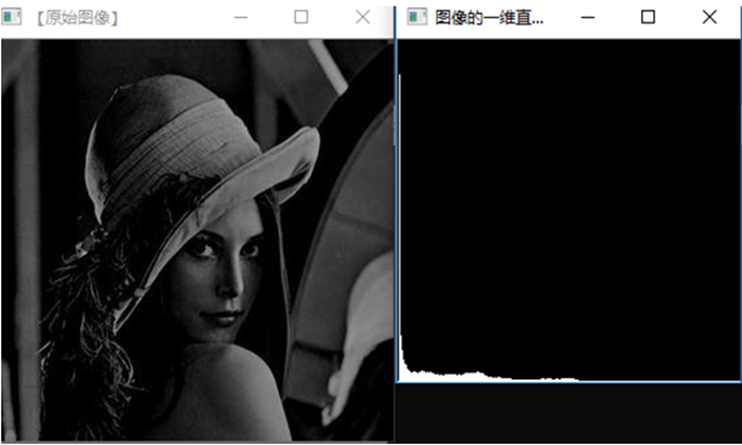Click the histogram window app icon
This screenshot has width=742, height=445.
click(417, 17)
